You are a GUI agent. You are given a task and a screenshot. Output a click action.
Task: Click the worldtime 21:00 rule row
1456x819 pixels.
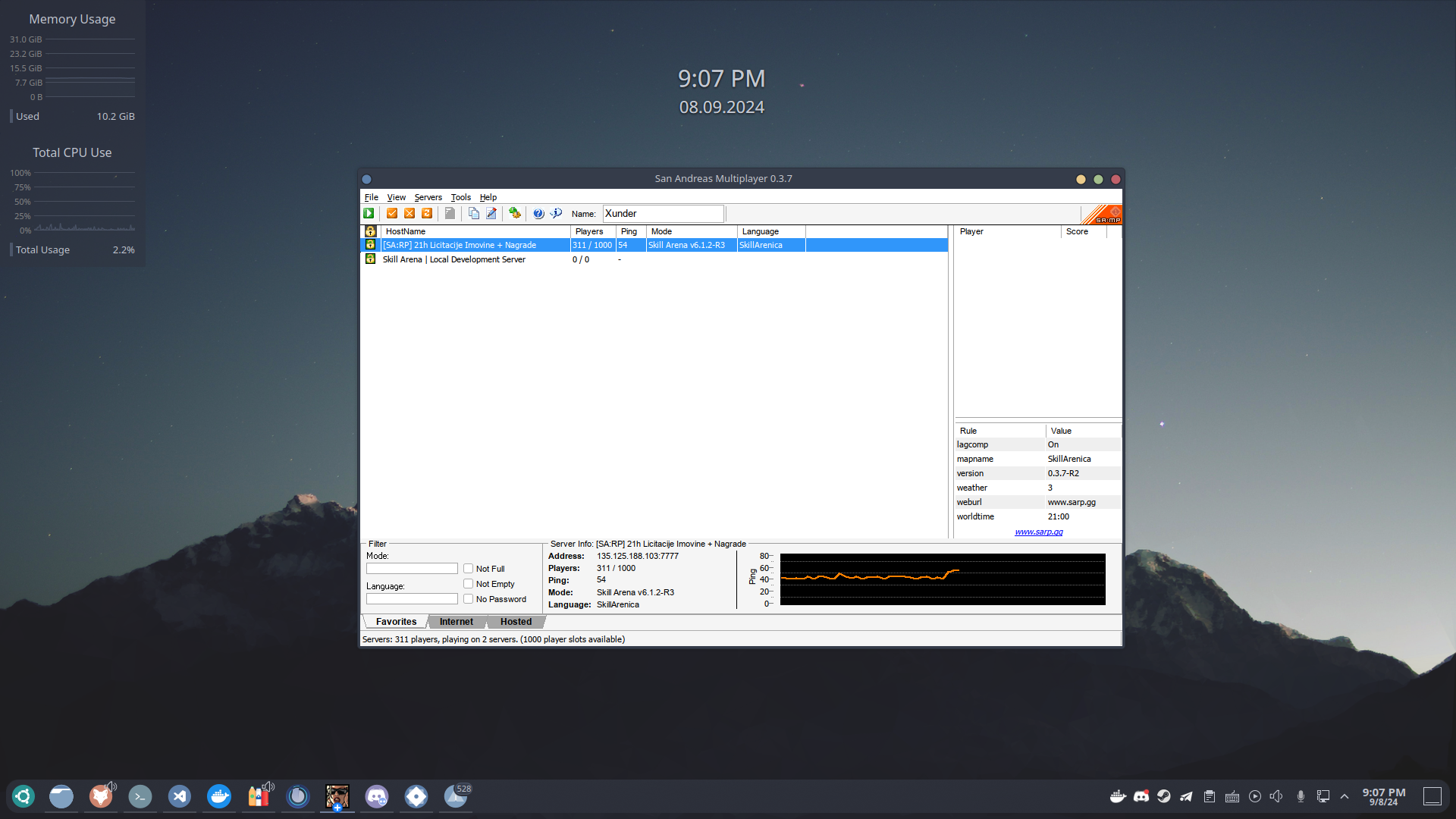click(1037, 517)
